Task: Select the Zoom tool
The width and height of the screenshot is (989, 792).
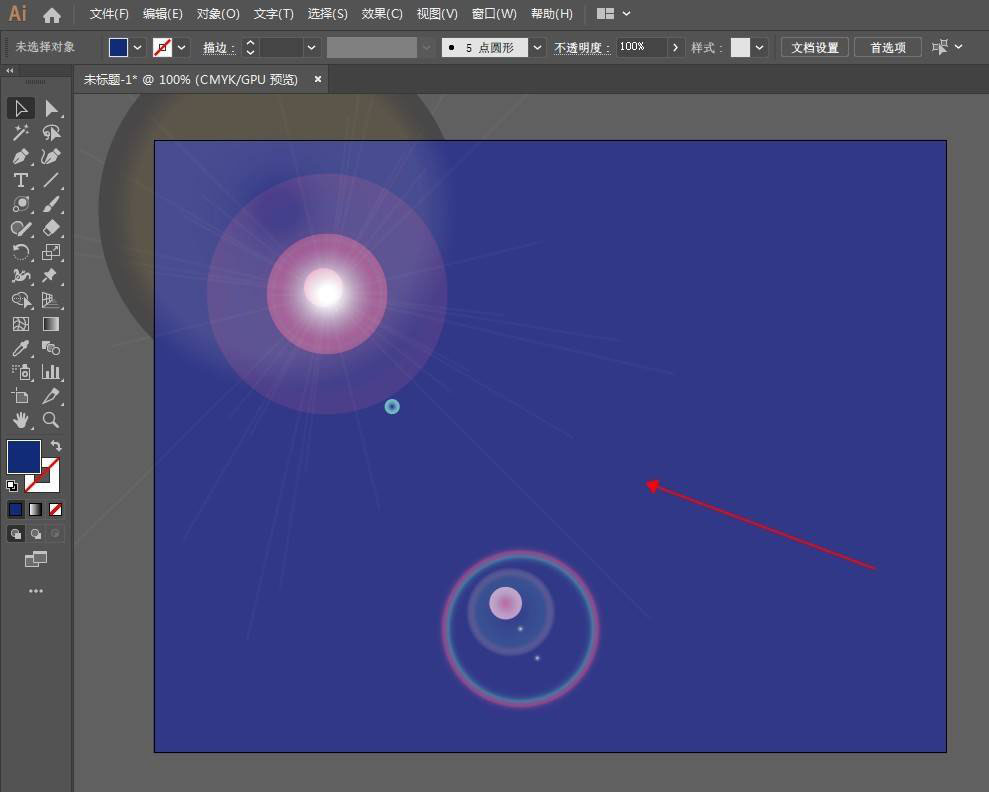Action: [x=51, y=420]
